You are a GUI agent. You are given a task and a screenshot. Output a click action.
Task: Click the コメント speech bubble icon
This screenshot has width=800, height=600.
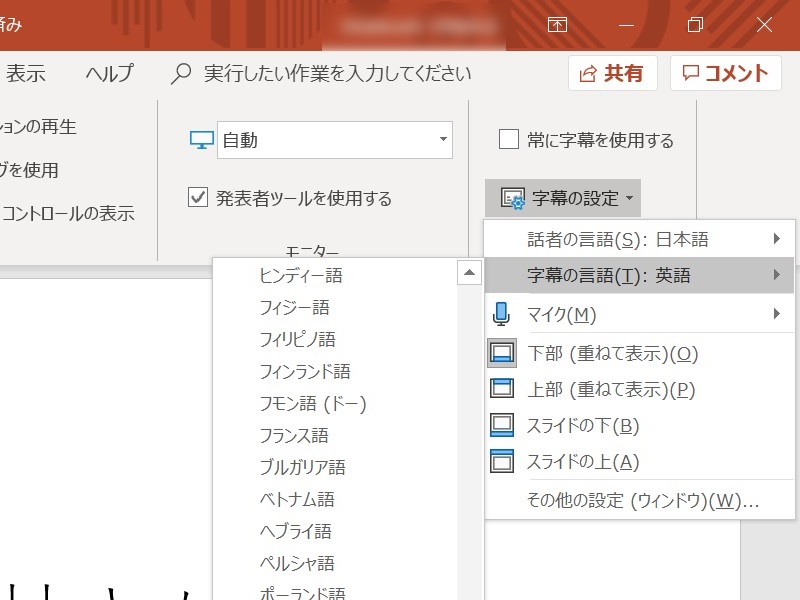(x=694, y=72)
